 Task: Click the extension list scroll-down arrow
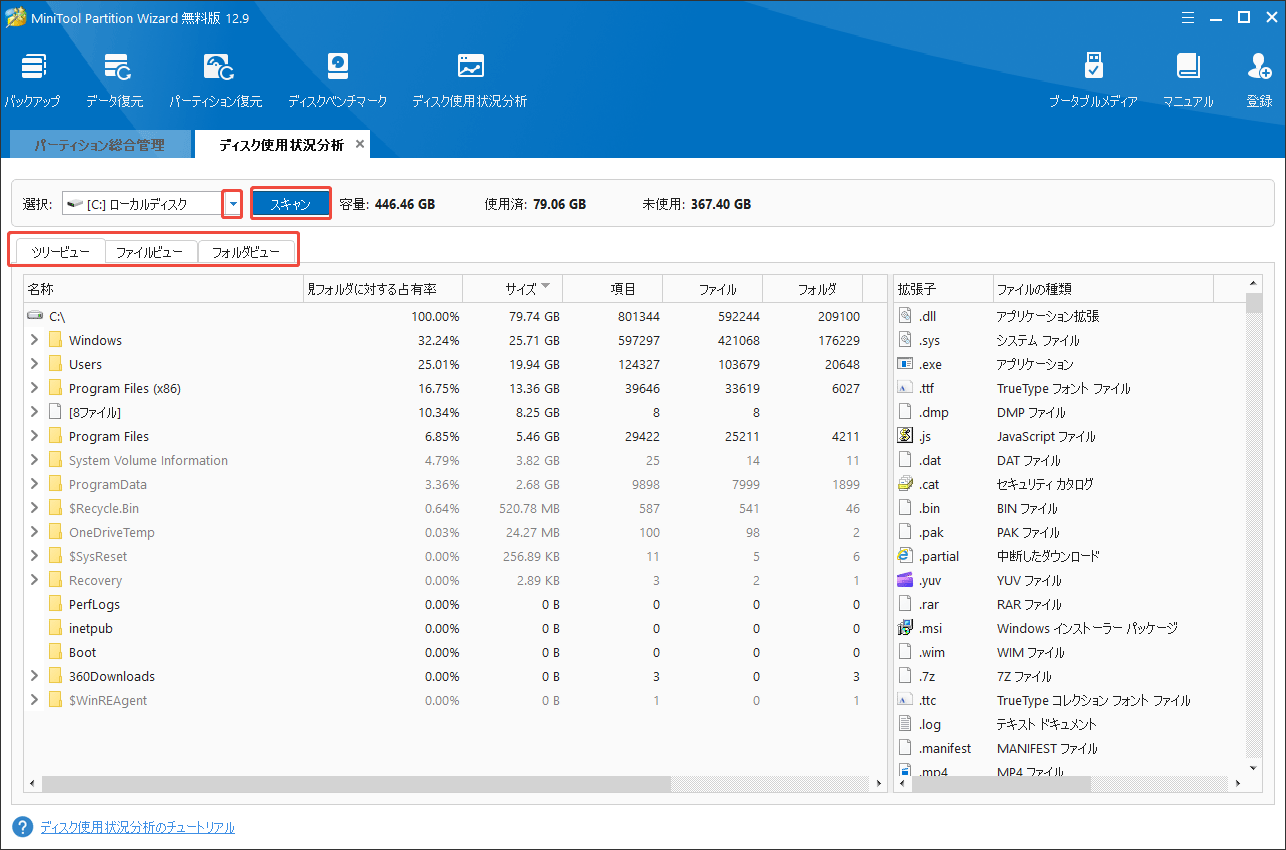click(x=1254, y=768)
